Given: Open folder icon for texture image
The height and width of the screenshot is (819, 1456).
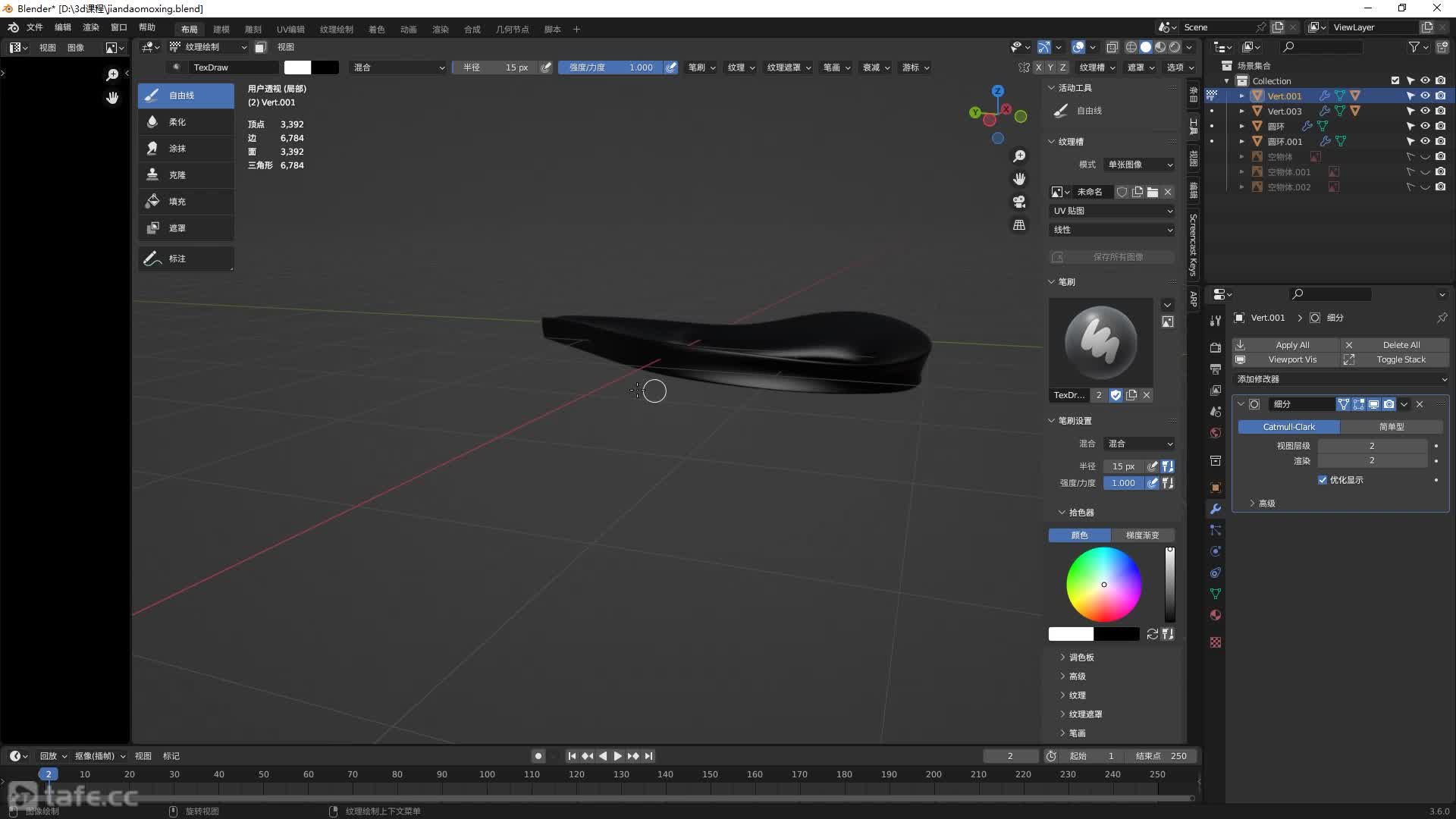Looking at the screenshot, I should tap(1153, 192).
